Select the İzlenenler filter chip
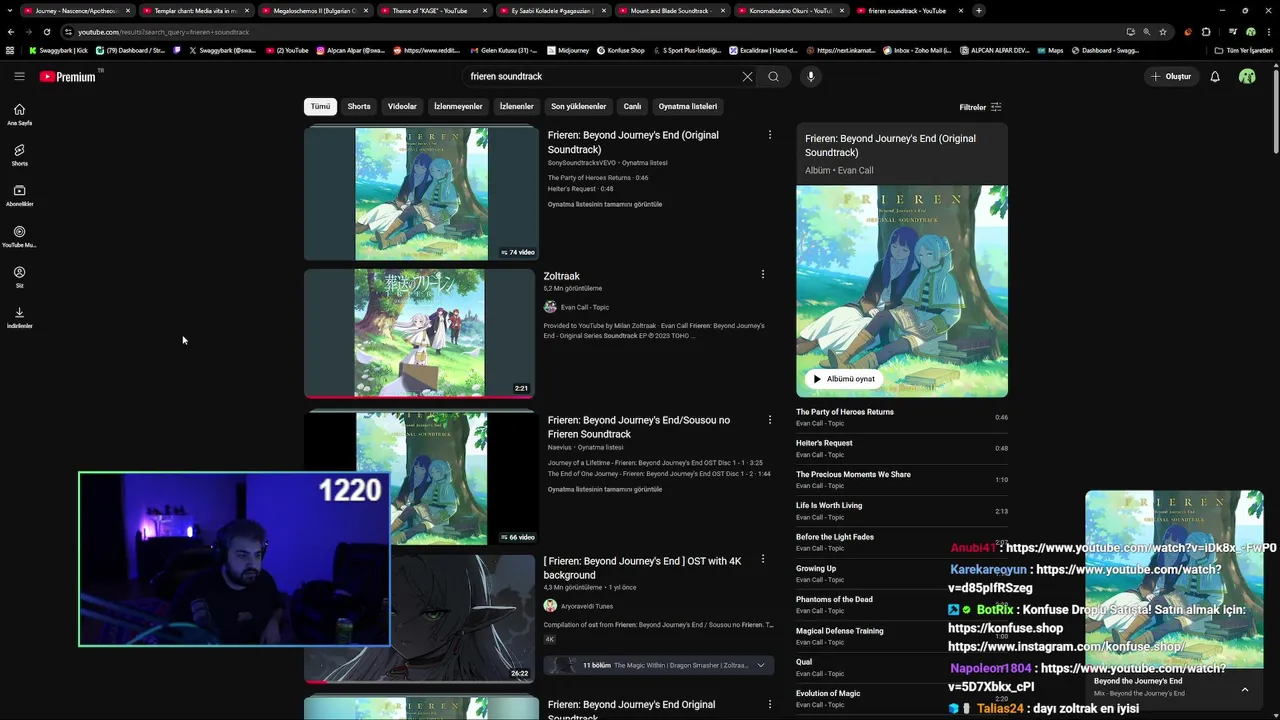The image size is (1280, 720). [x=517, y=106]
